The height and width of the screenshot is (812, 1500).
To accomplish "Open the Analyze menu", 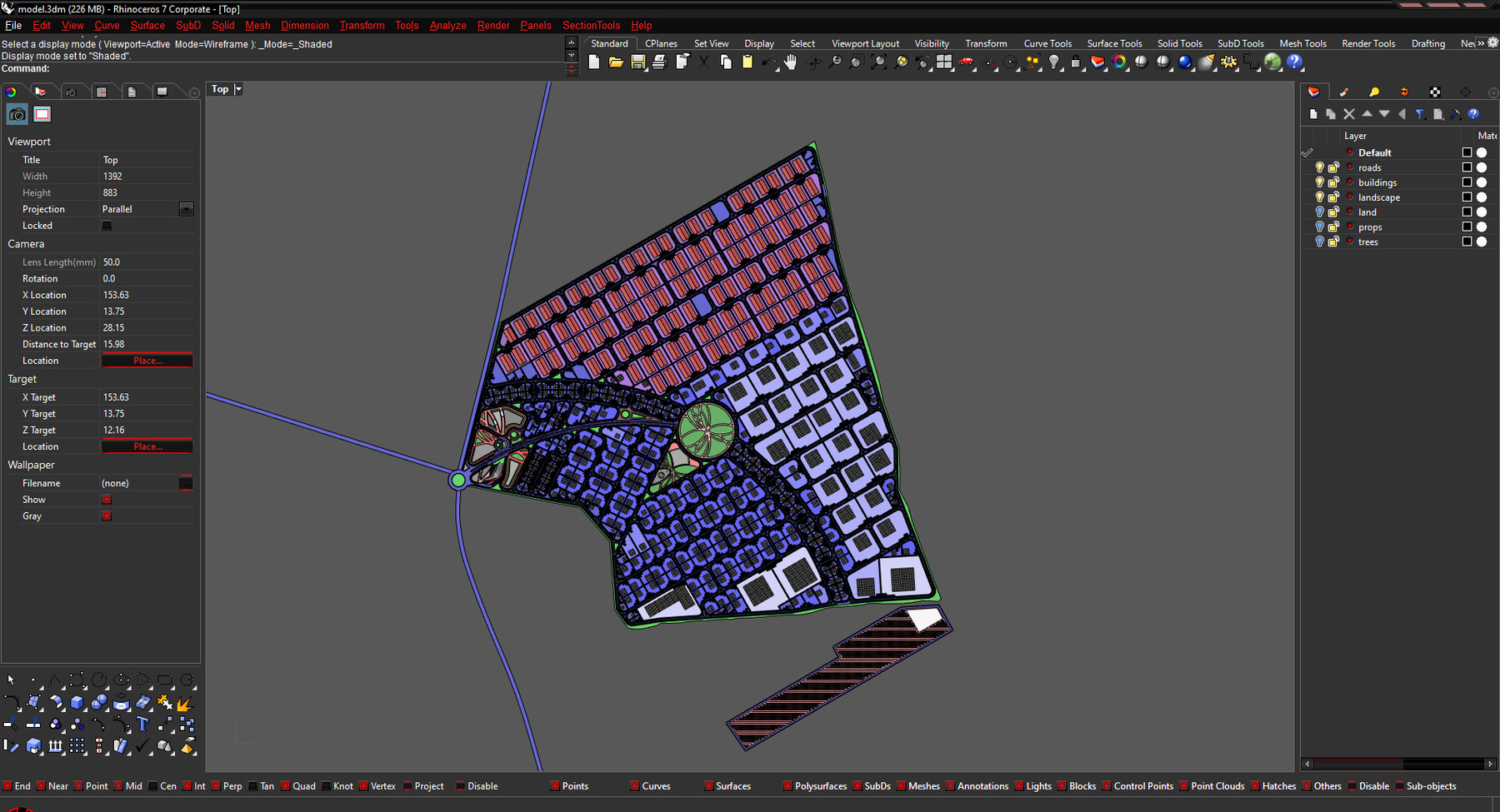I will click(447, 26).
